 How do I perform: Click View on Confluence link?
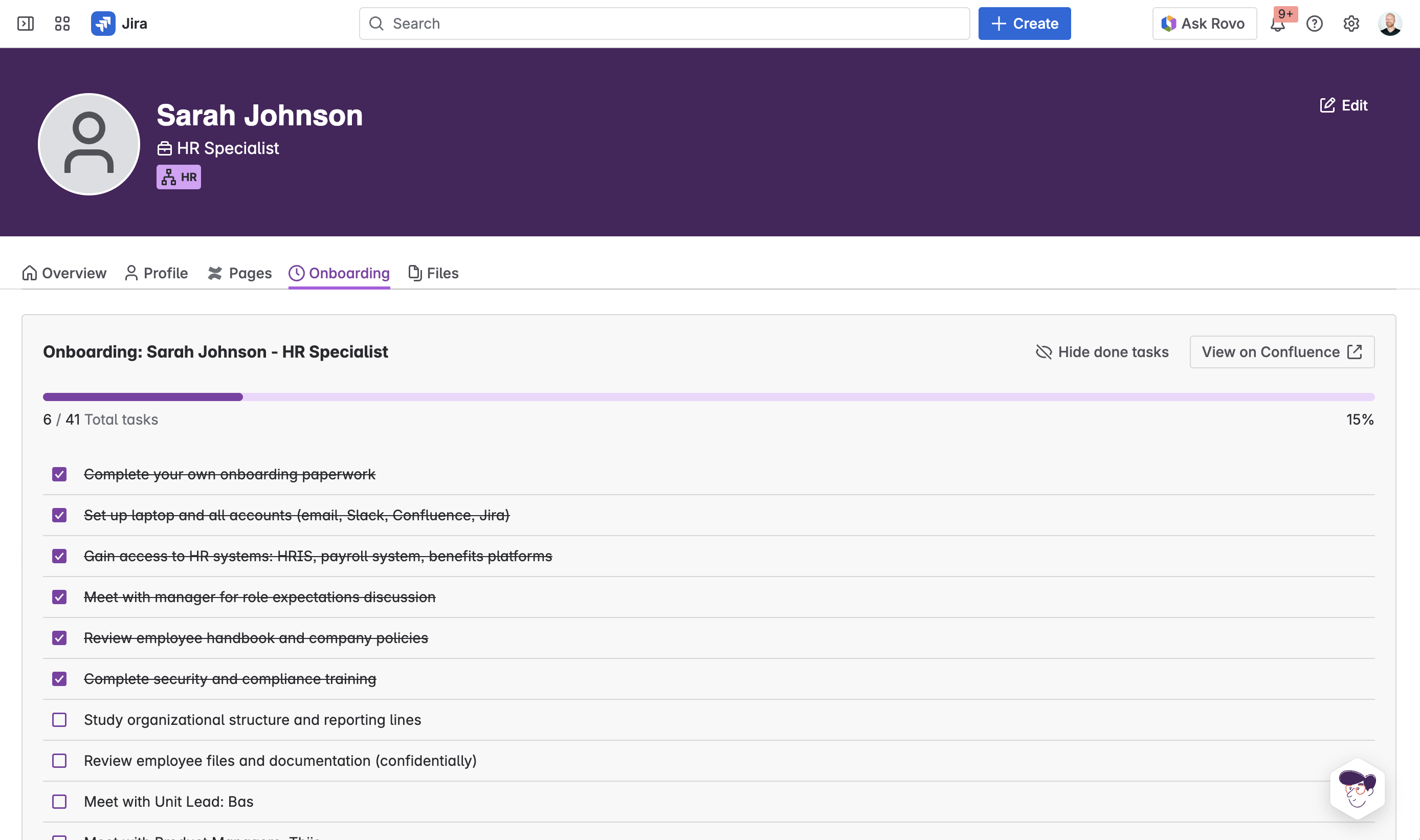[x=1281, y=352]
